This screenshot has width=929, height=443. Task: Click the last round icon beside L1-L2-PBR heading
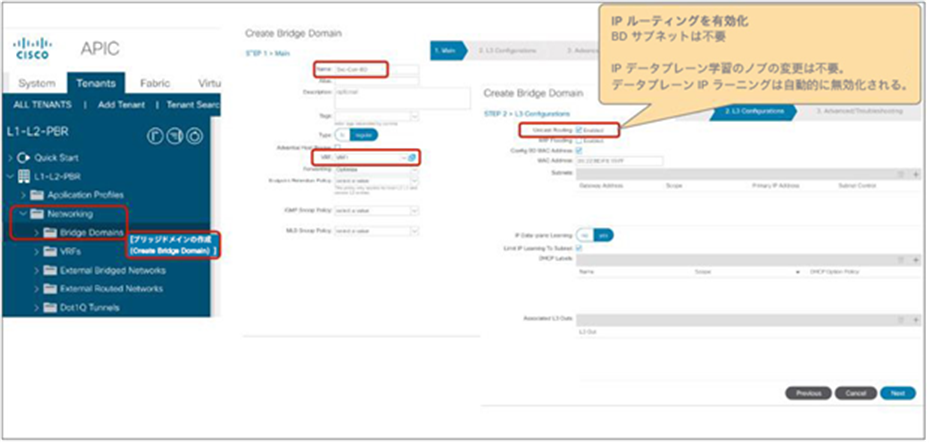pos(194,136)
